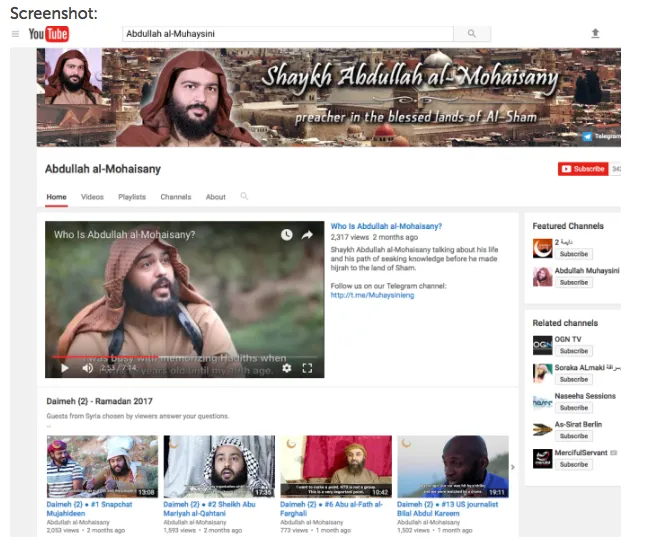Open the Bilal Abdul Kareem video thumbnail

453,466
